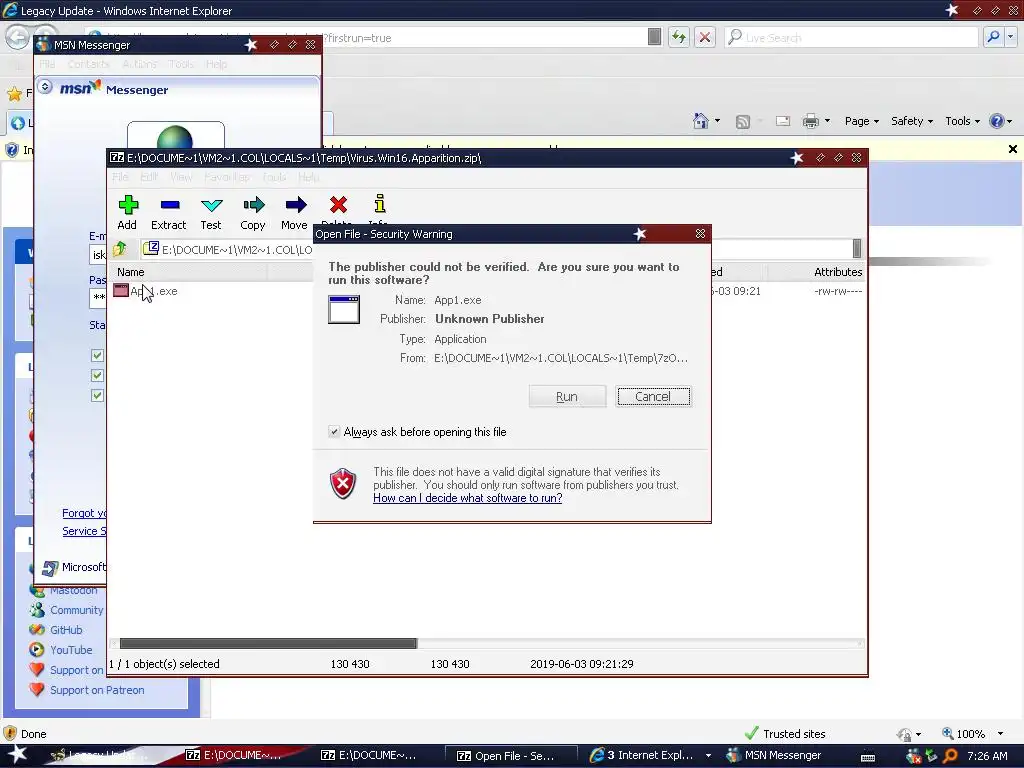Image resolution: width=1024 pixels, height=768 pixels.
Task: Click the Run button
Action: click(567, 396)
